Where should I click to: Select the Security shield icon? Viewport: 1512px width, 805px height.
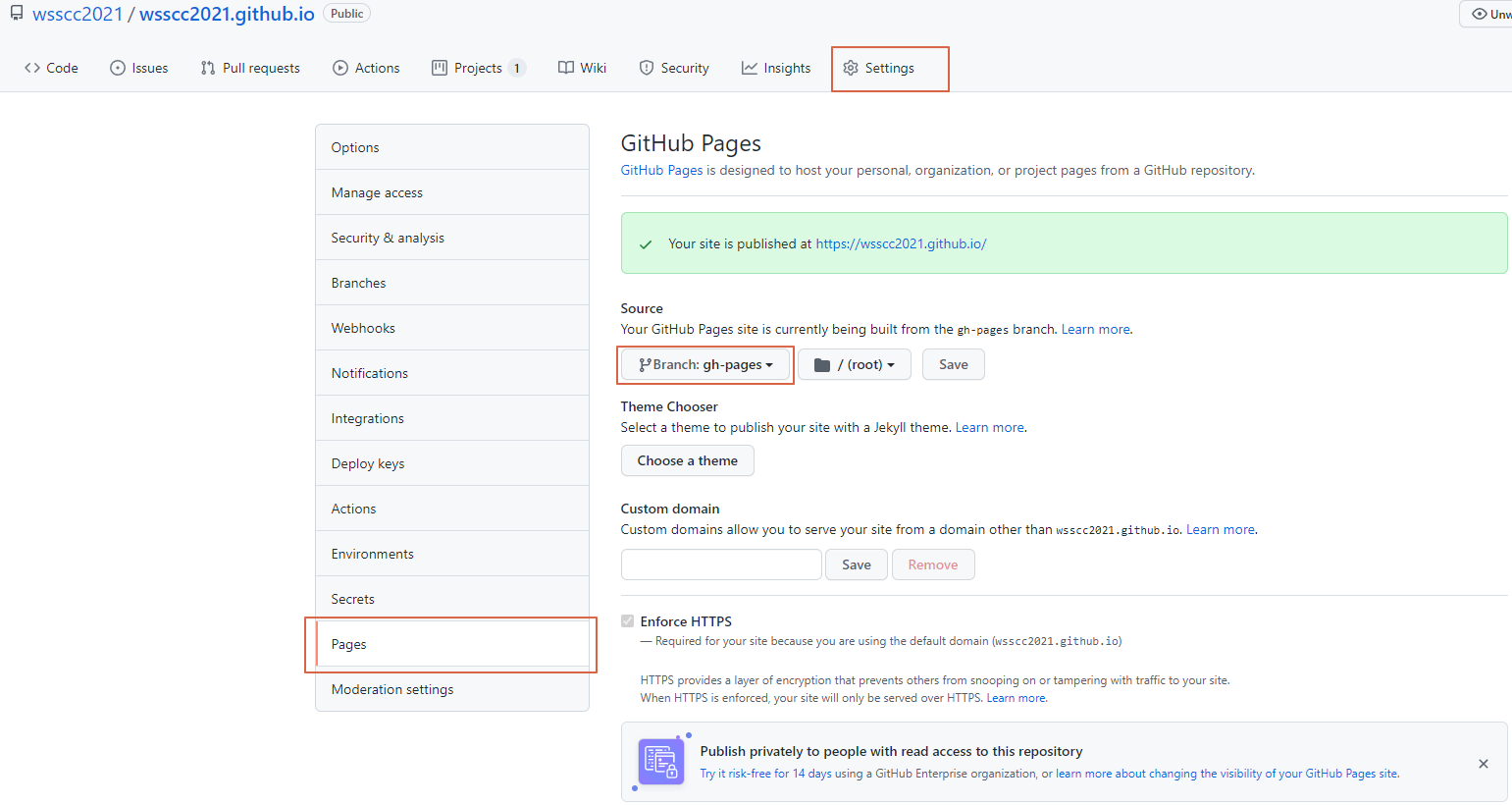(x=646, y=67)
